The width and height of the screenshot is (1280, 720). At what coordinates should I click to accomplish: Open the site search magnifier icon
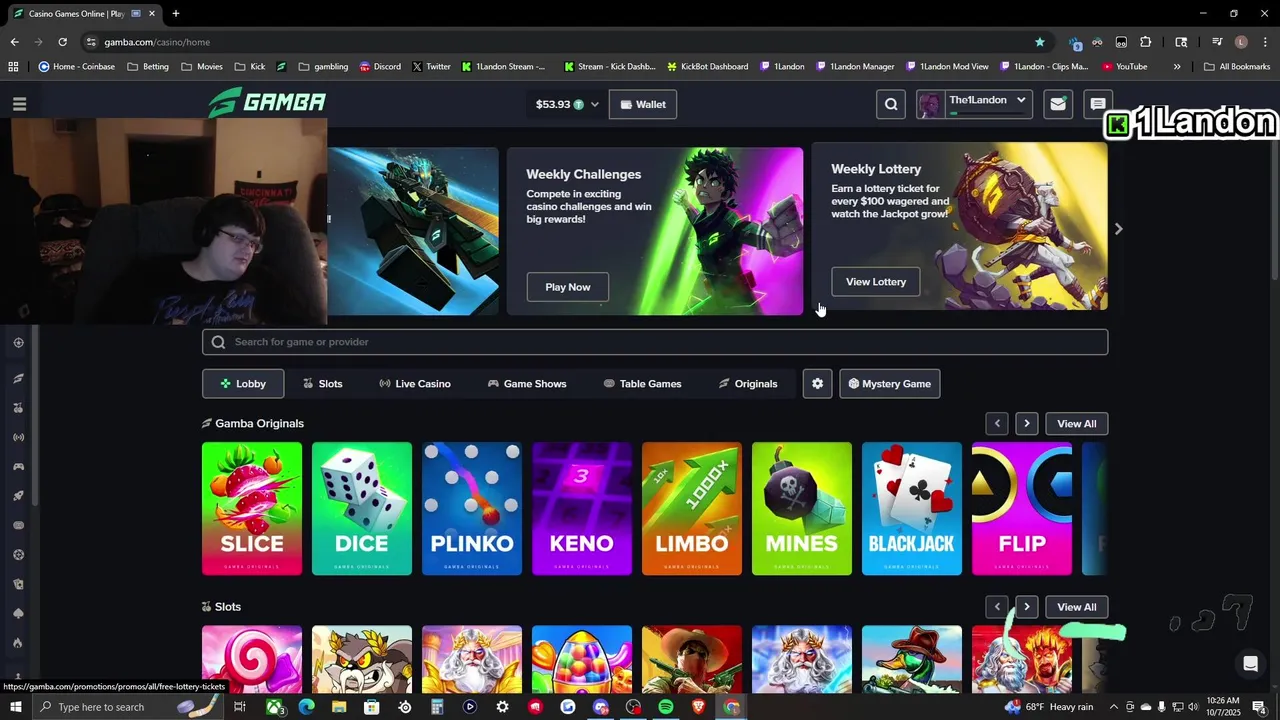coord(891,104)
